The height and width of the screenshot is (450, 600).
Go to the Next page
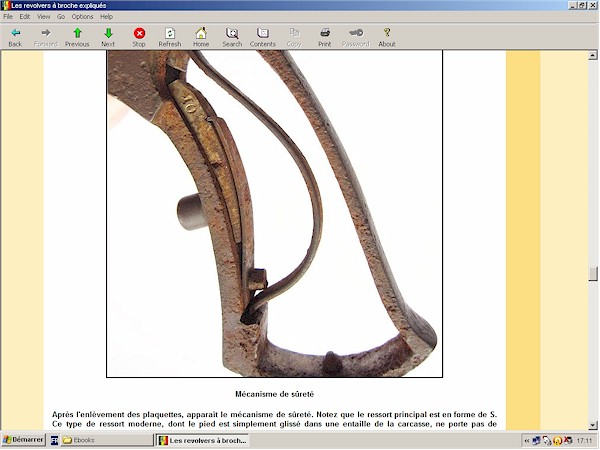tap(108, 37)
